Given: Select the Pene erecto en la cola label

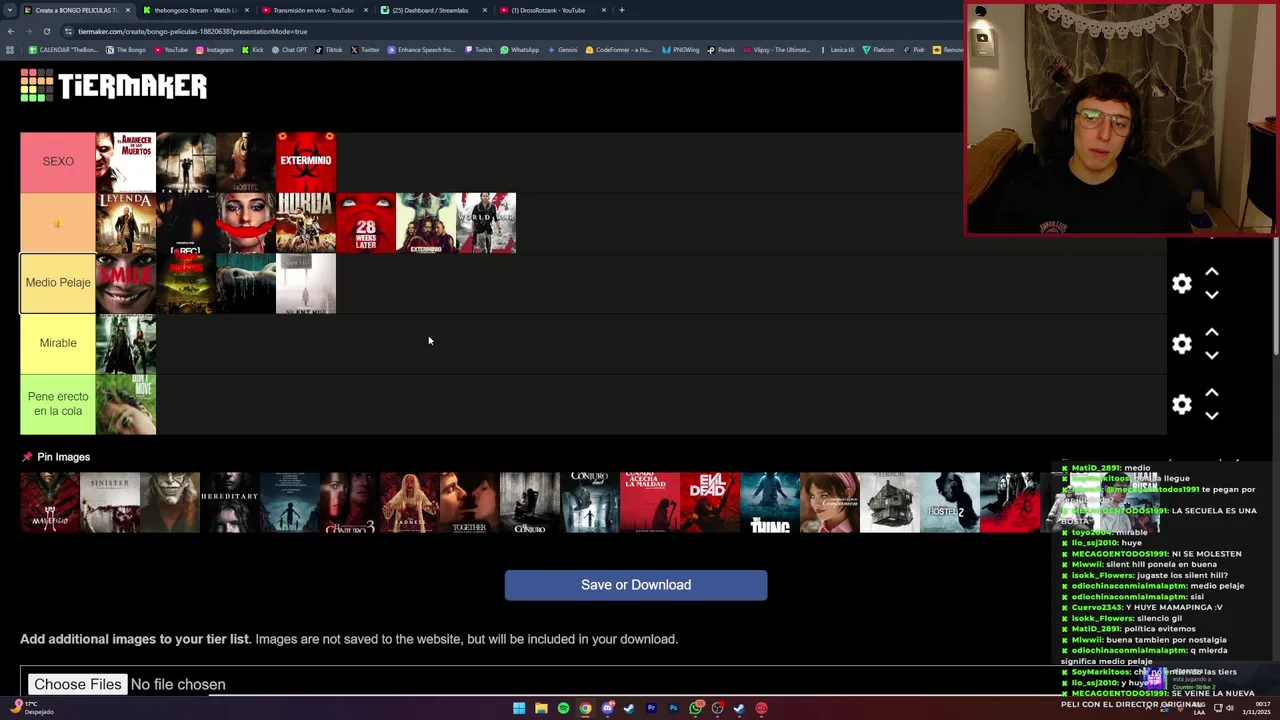Looking at the screenshot, I should pyautogui.click(x=58, y=404).
